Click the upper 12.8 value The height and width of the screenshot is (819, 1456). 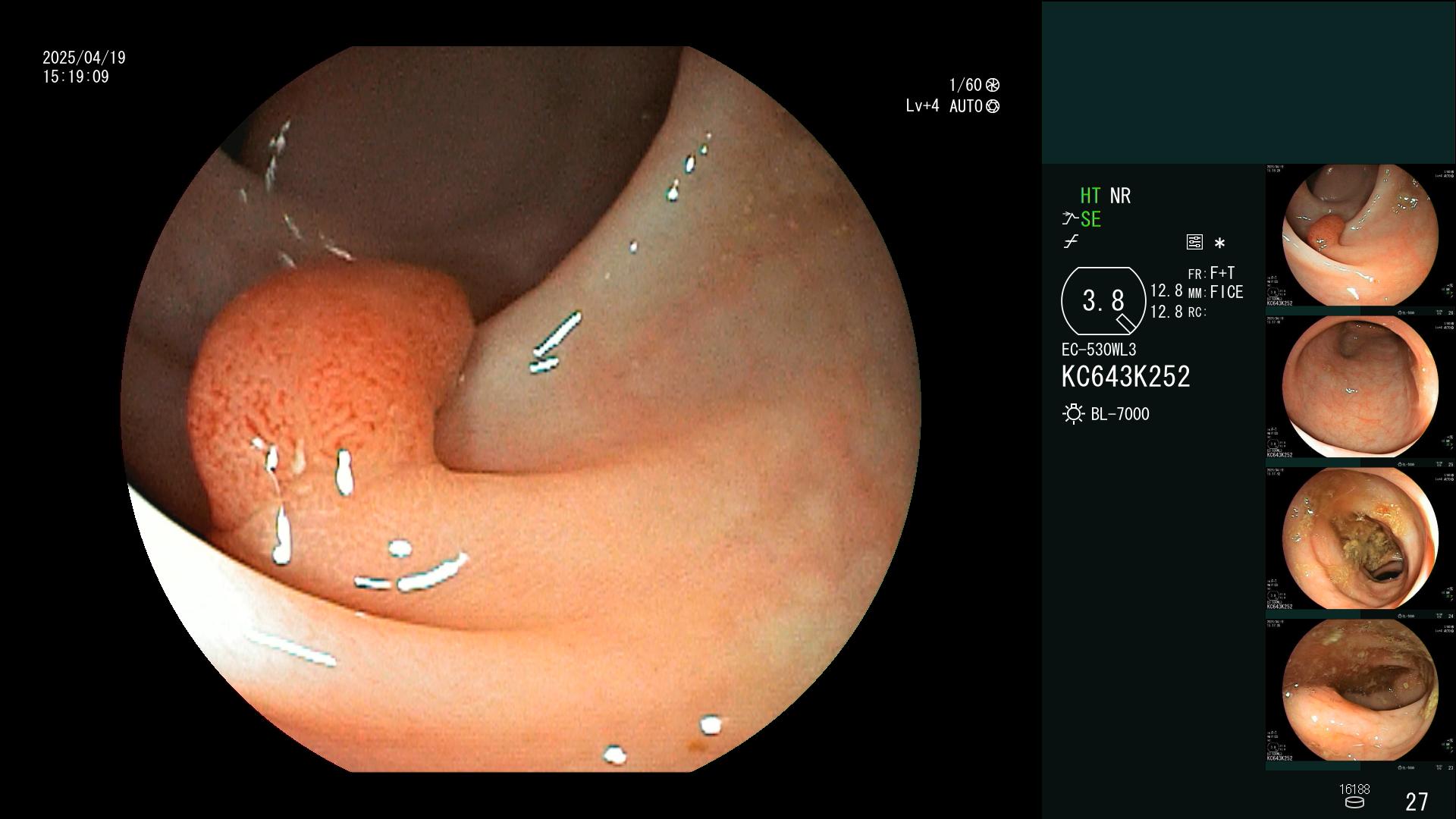[x=1166, y=290]
